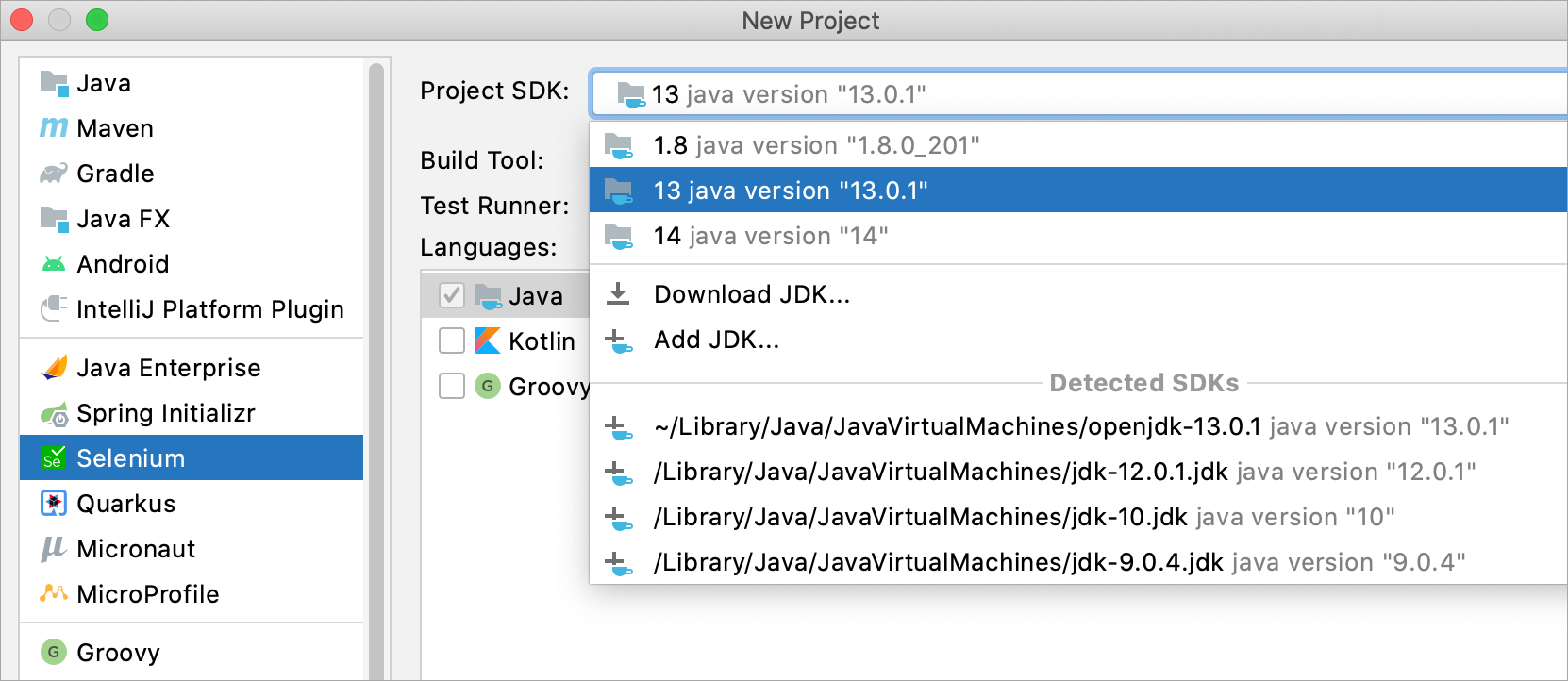1568x681 pixels.
Task: Uncheck the Java language checkbox
Action: [x=452, y=295]
